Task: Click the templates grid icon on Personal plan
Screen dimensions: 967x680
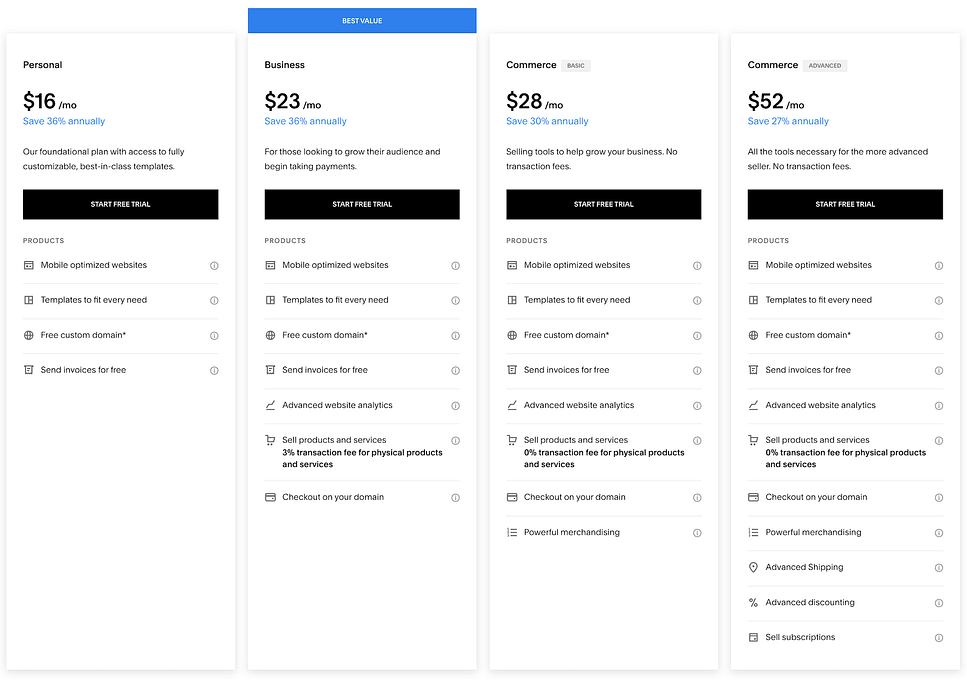Action: [x=29, y=300]
